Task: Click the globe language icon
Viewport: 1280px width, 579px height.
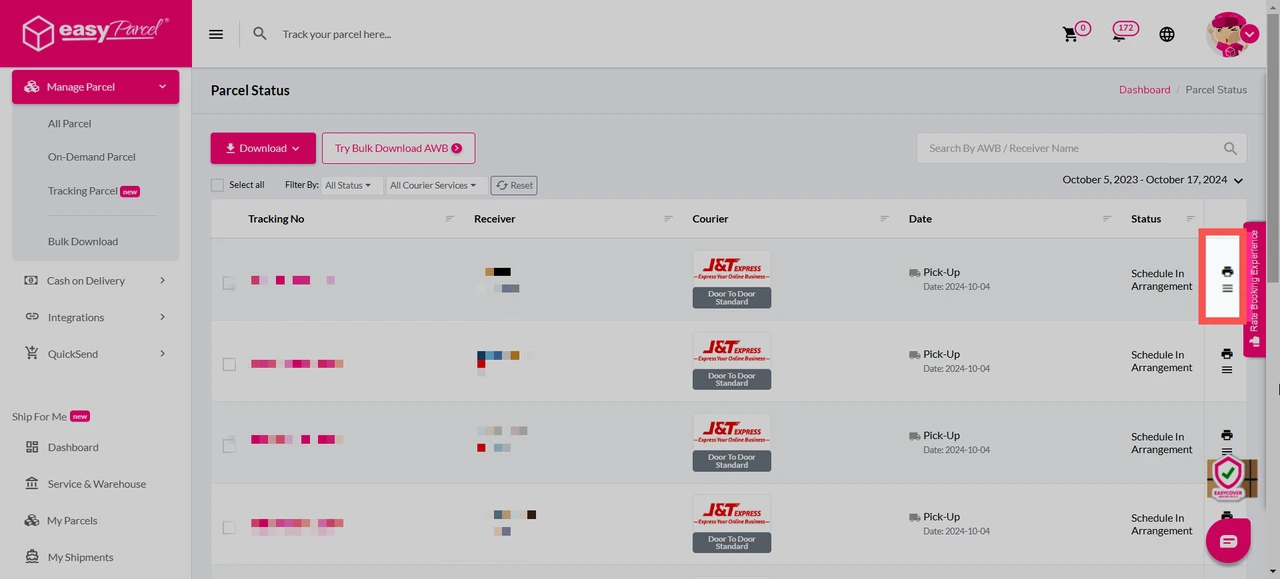Action: (1167, 34)
